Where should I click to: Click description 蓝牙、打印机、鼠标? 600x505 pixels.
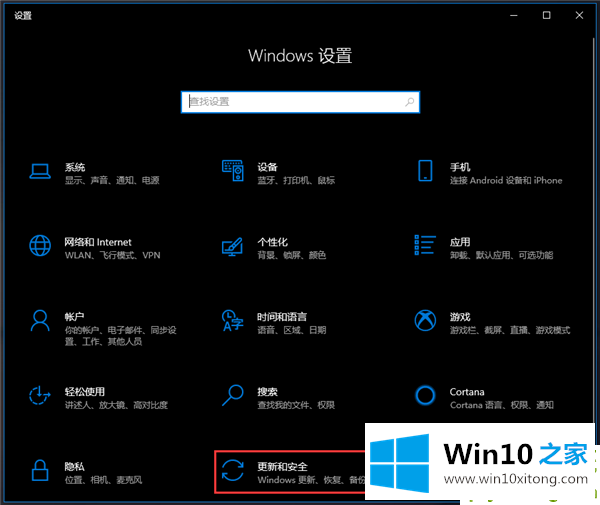(x=296, y=180)
